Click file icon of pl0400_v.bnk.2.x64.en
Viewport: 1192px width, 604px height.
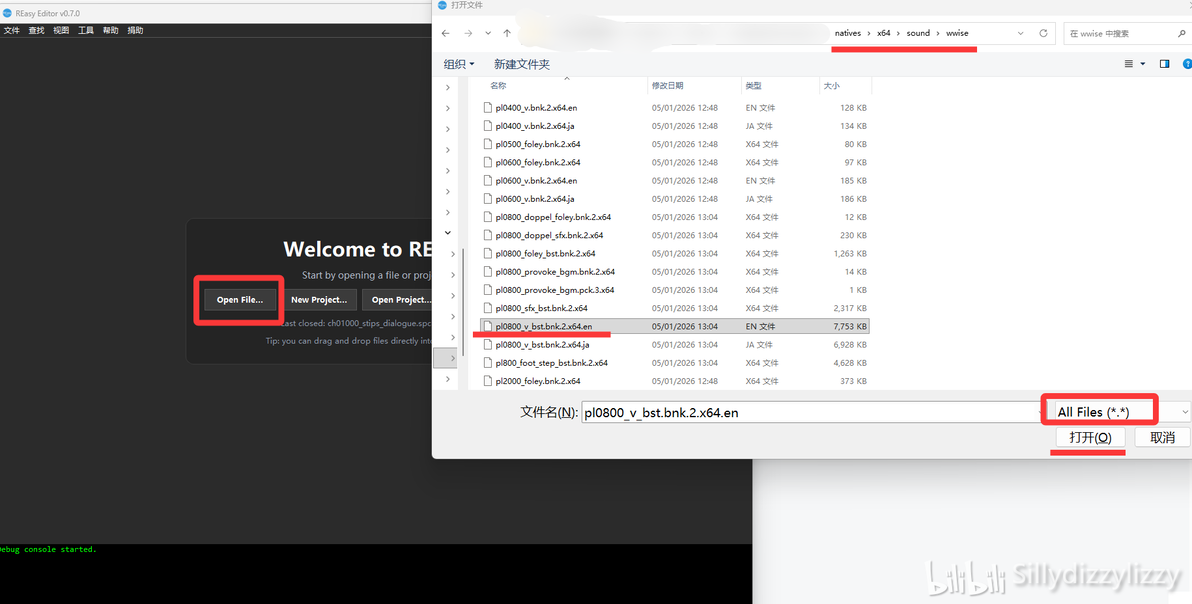487,107
